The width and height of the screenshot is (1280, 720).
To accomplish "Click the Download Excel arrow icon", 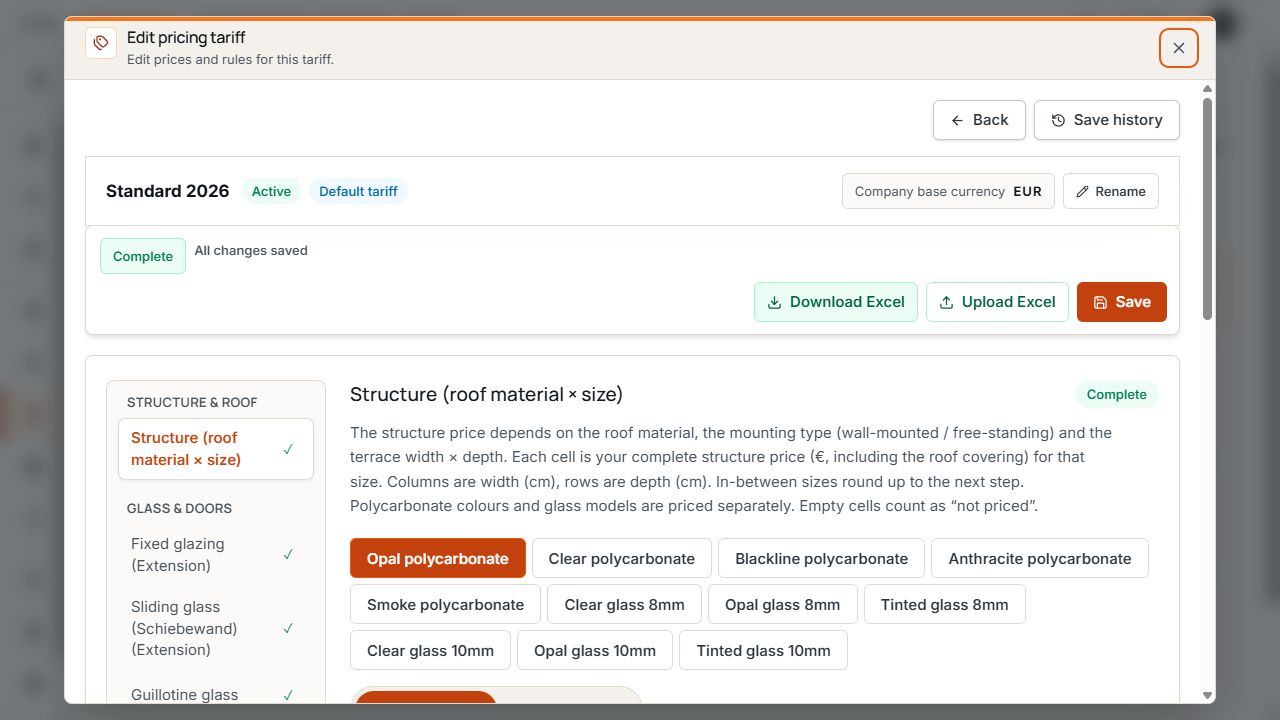I will 774,302.
